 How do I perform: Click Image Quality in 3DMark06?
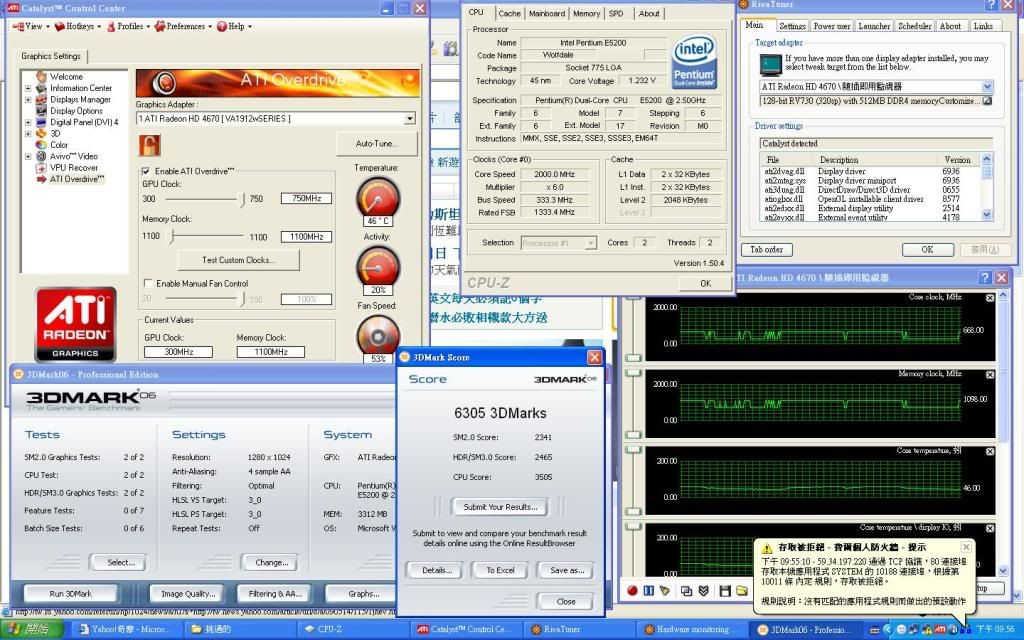188,594
